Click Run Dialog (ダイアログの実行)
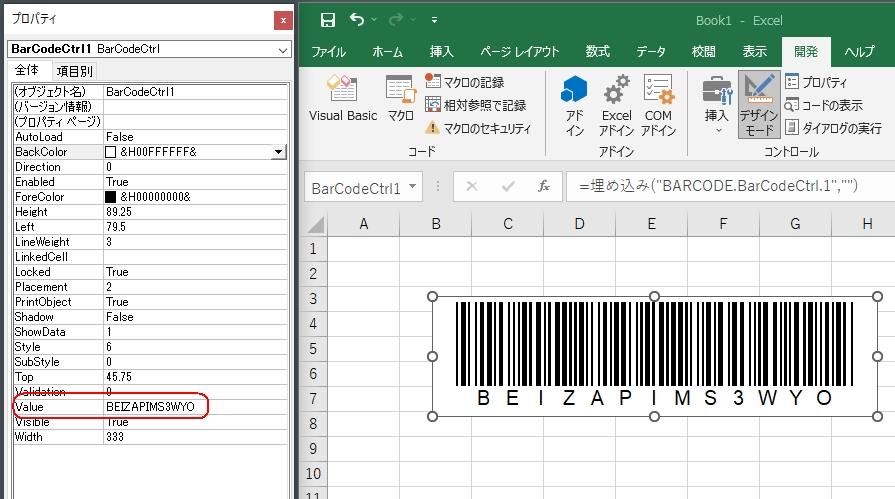Screen dimensions: 895x499 click(x=833, y=128)
